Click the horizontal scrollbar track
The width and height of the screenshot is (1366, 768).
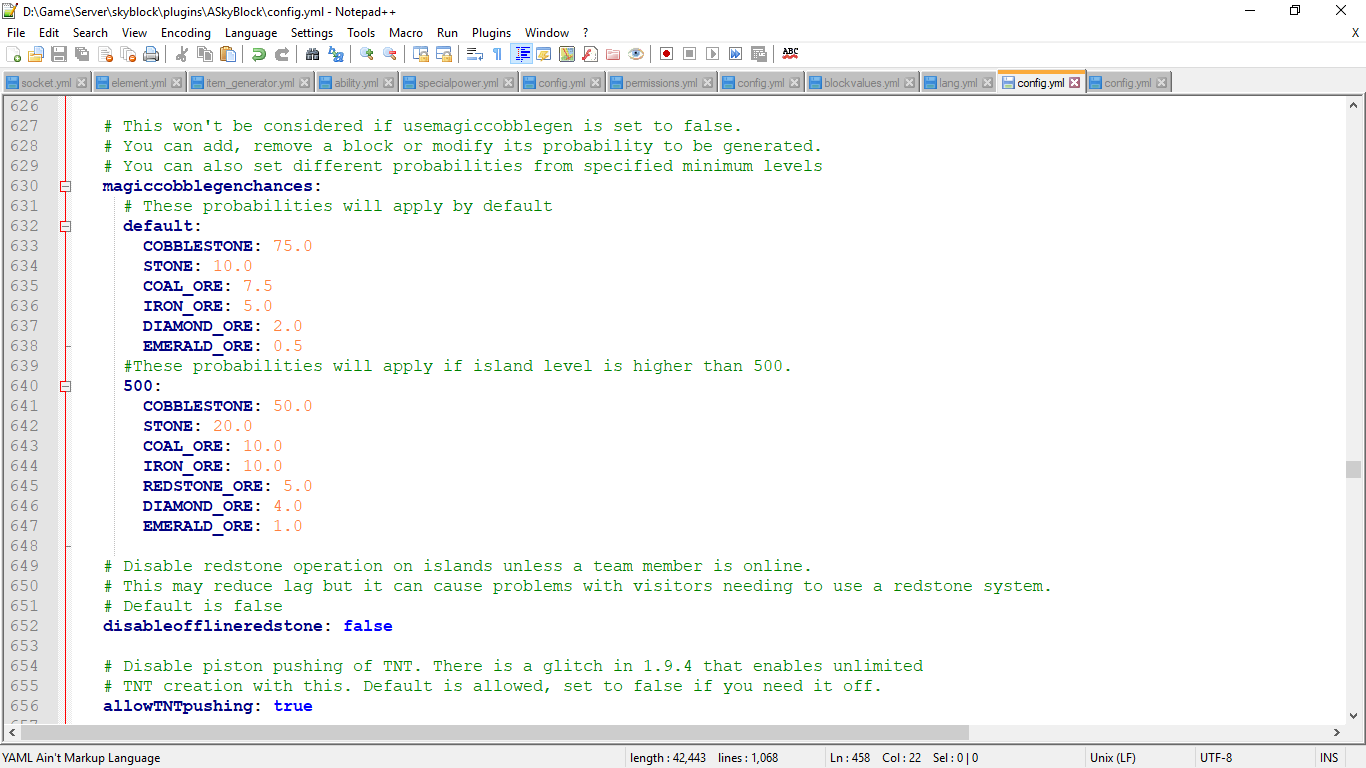click(x=1150, y=733)
